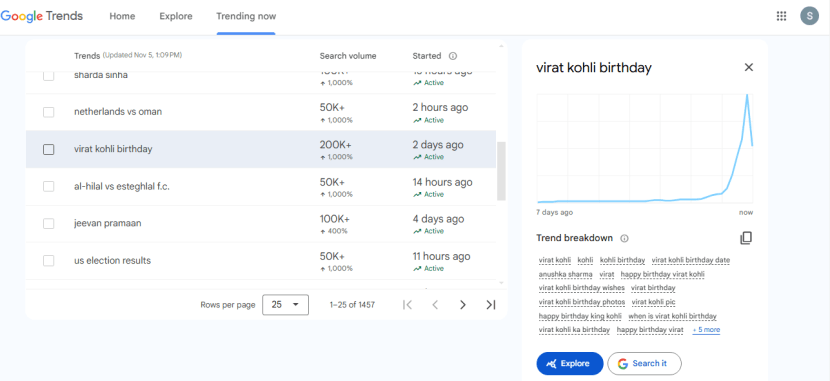Tick the checkbox for us election results
The height and width of the screenshot is (381, 830).
(x=48, y=260)
